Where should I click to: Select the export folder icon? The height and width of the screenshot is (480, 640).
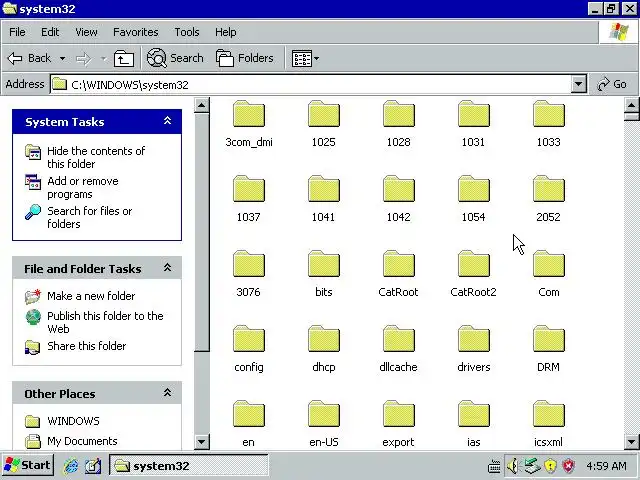coord(399,414)
